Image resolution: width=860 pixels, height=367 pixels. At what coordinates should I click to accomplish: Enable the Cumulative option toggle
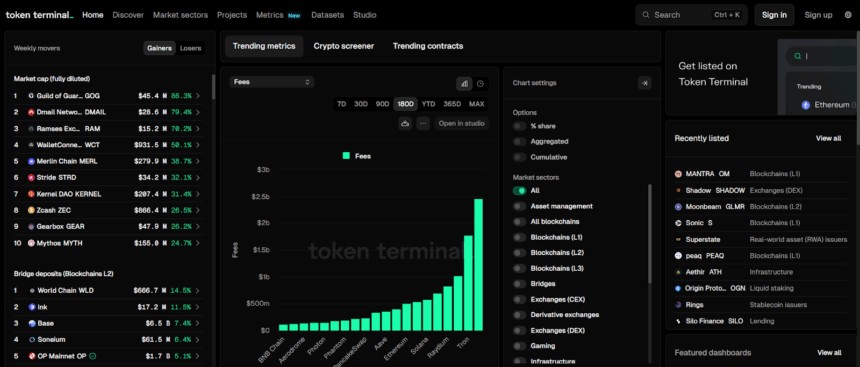519,157
